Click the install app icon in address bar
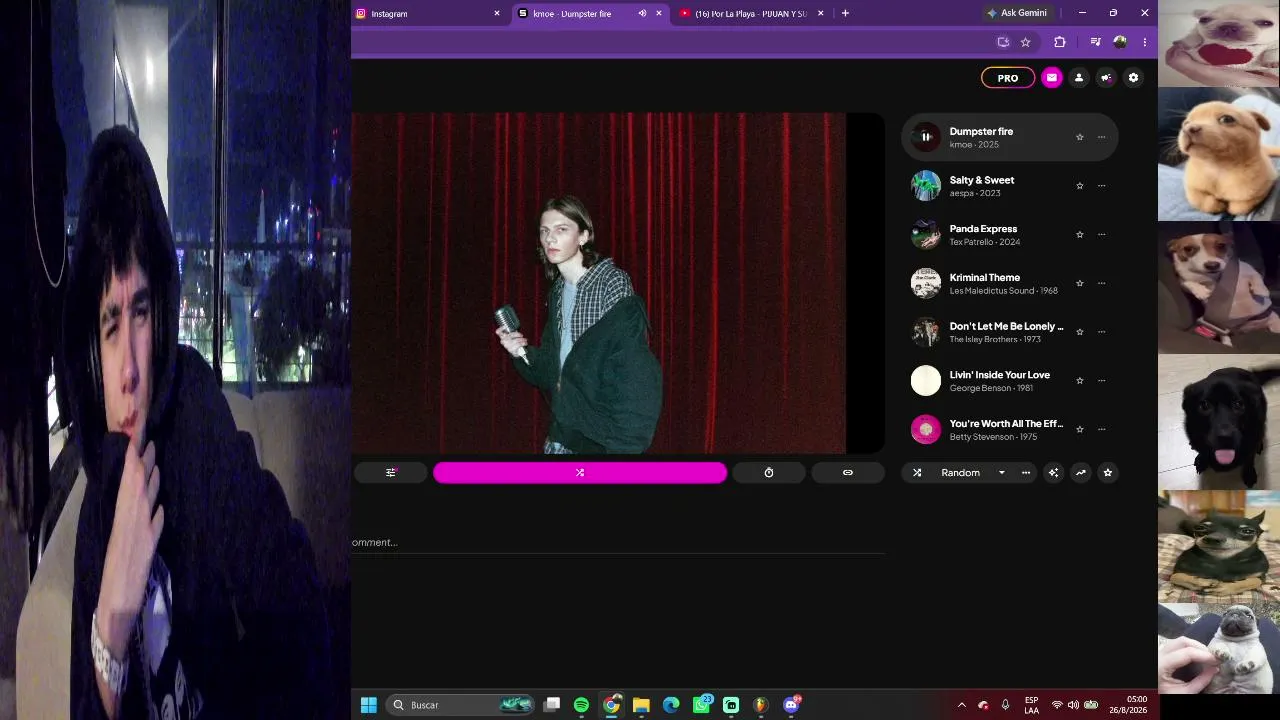The image size is (1280, 720). [1003, 42]
